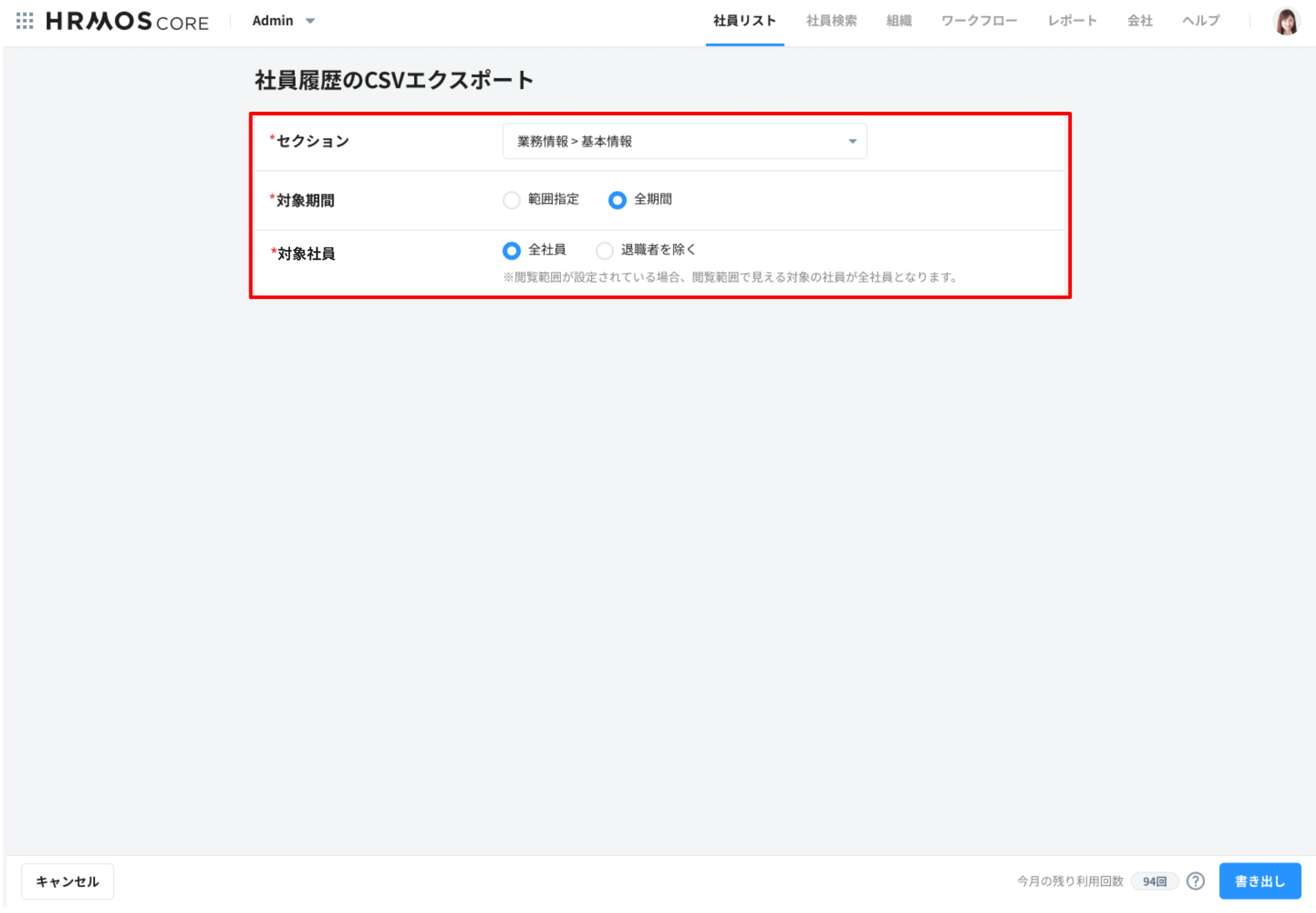The height and width of the screenshot is (913, 1316).
Task: Click the キャンセル button
Action: pos(67,881)
